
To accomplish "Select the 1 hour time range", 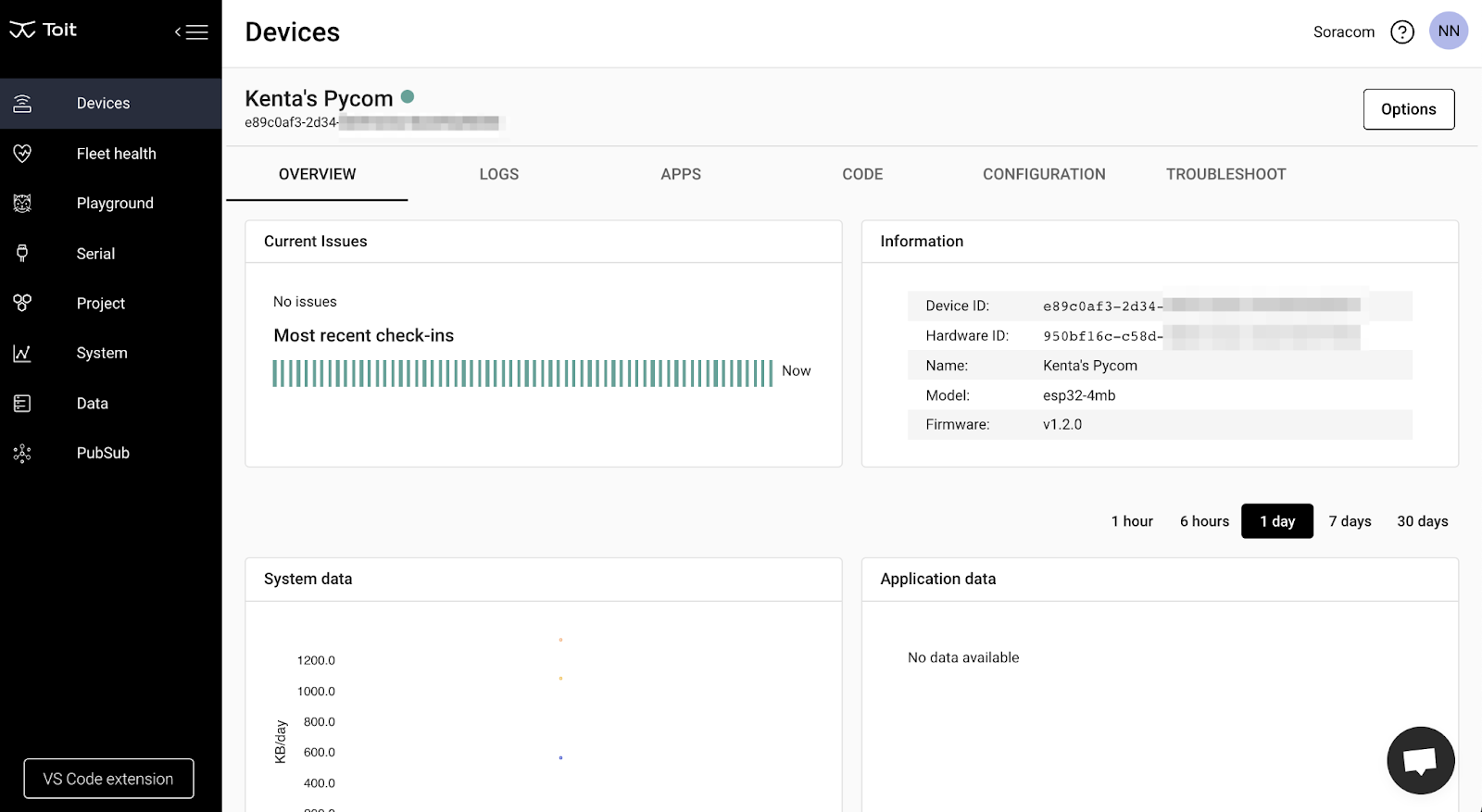I will 1132,521.
